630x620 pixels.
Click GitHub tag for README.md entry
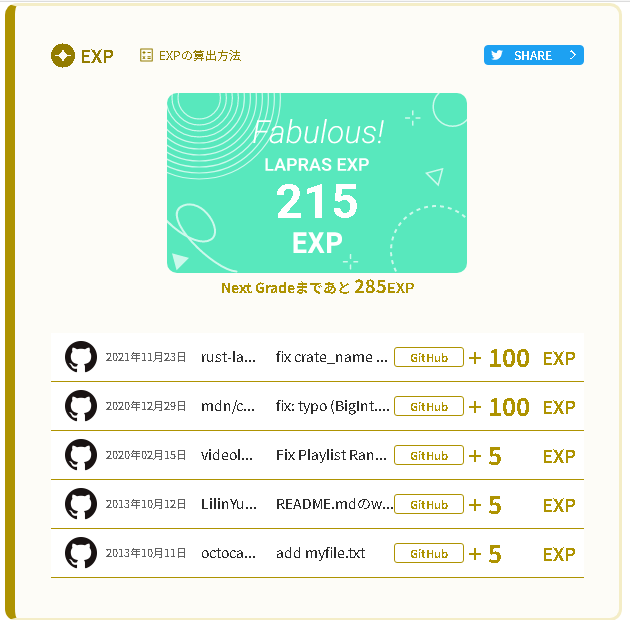428,504
